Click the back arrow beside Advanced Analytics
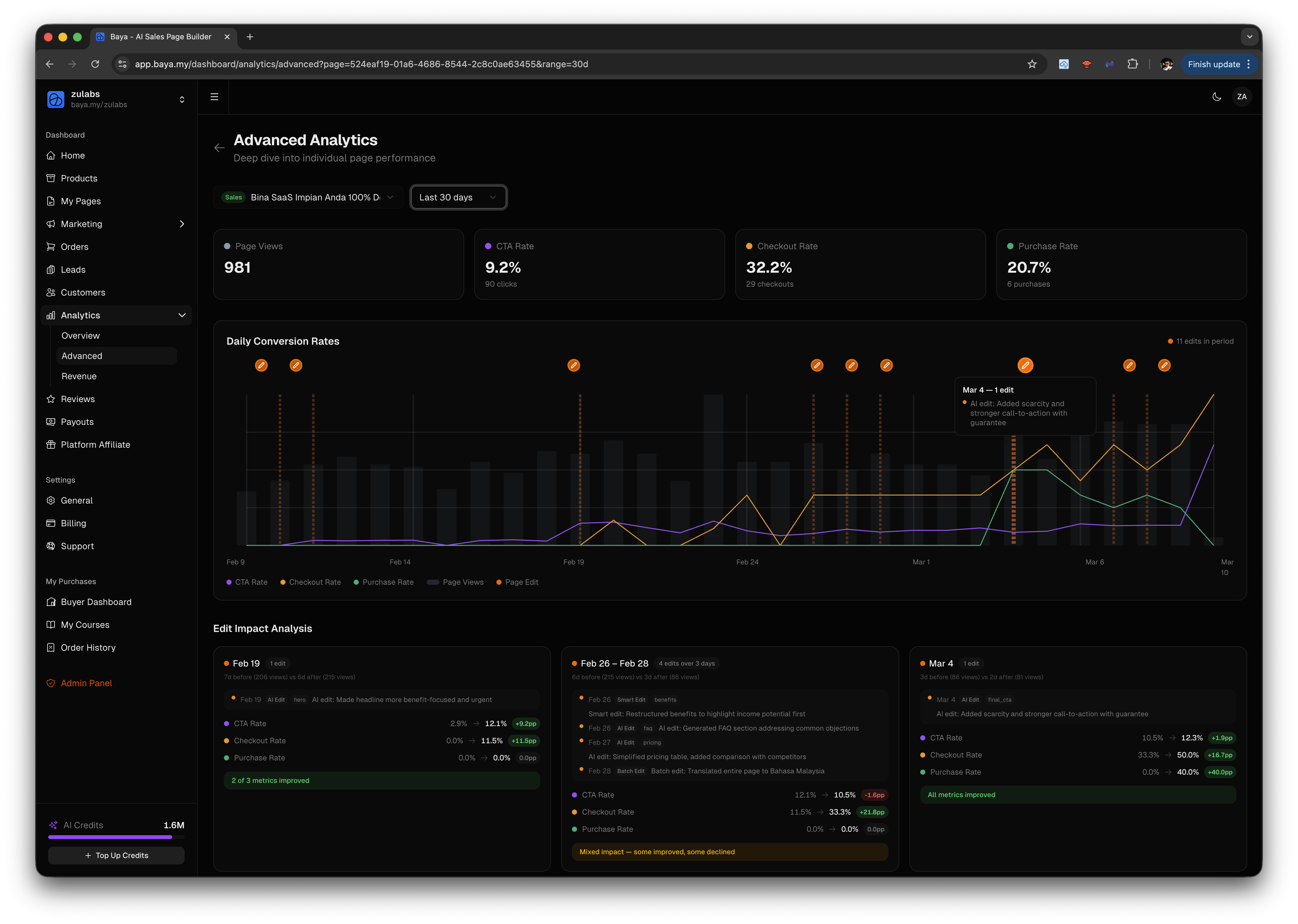The width and height of the screenshot is (1298, 924). [x=220, y=147]
